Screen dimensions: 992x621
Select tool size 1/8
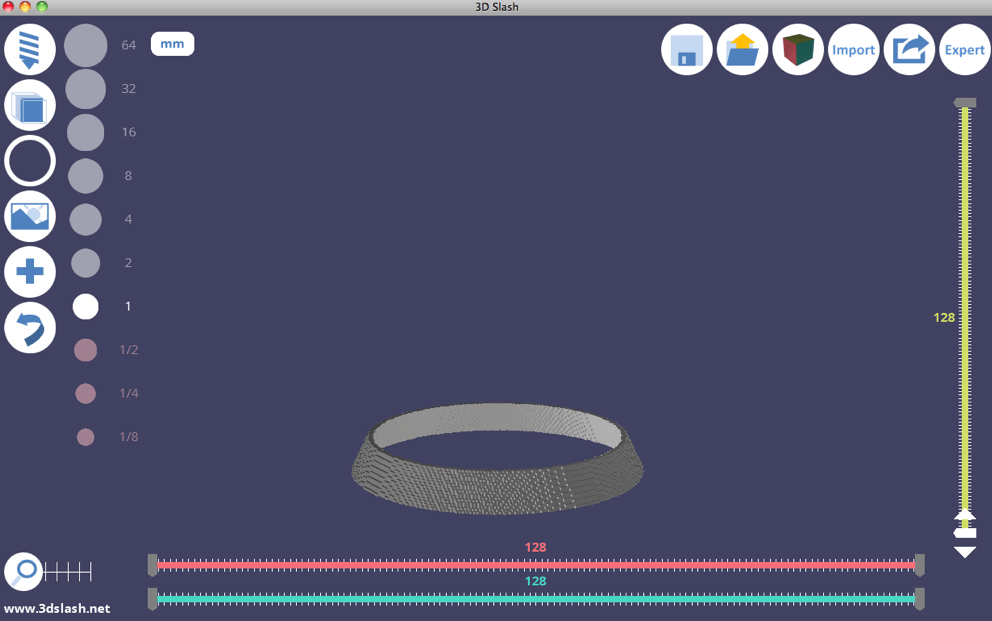coord(85,437)
